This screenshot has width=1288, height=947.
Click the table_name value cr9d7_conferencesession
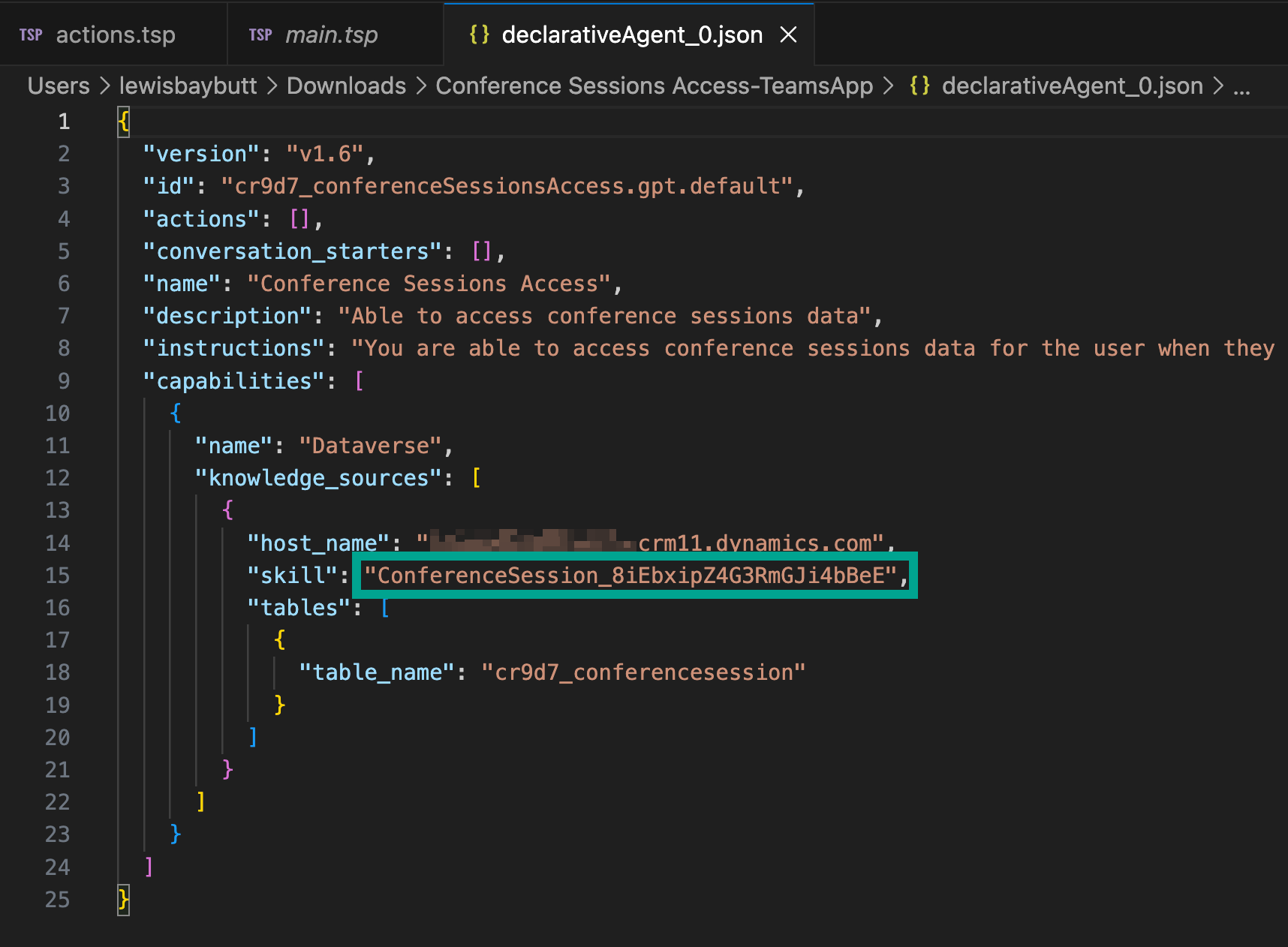click(x=643, y=672)
